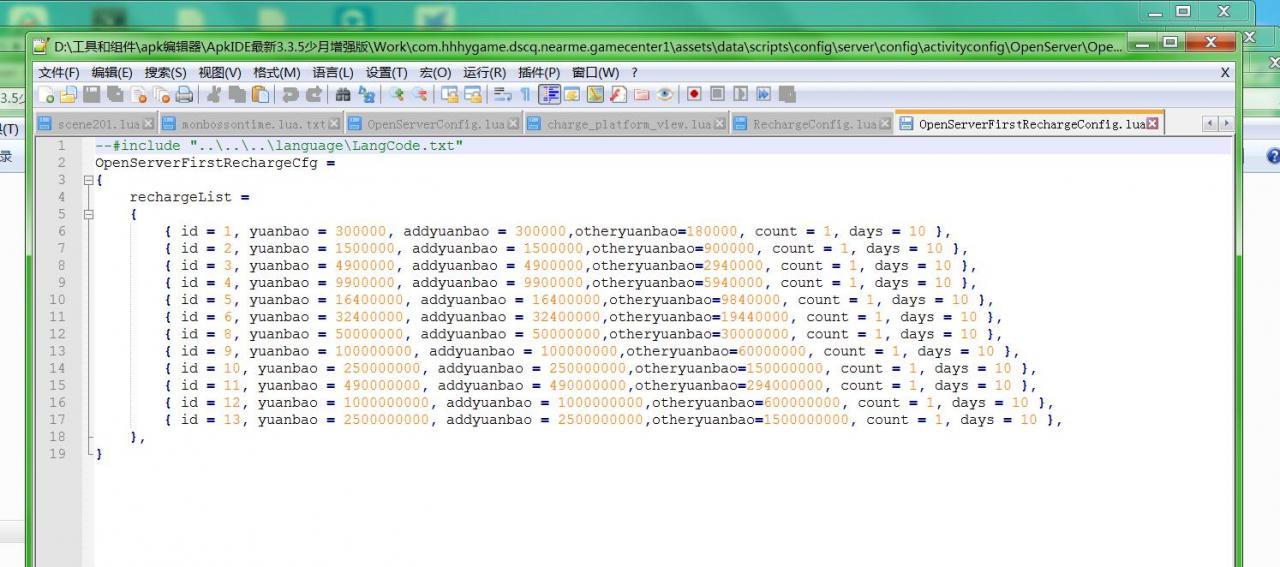Copy selection using toolbar Copy icon
Viewport: 1280px width, 567px height.
coord(236,95)
